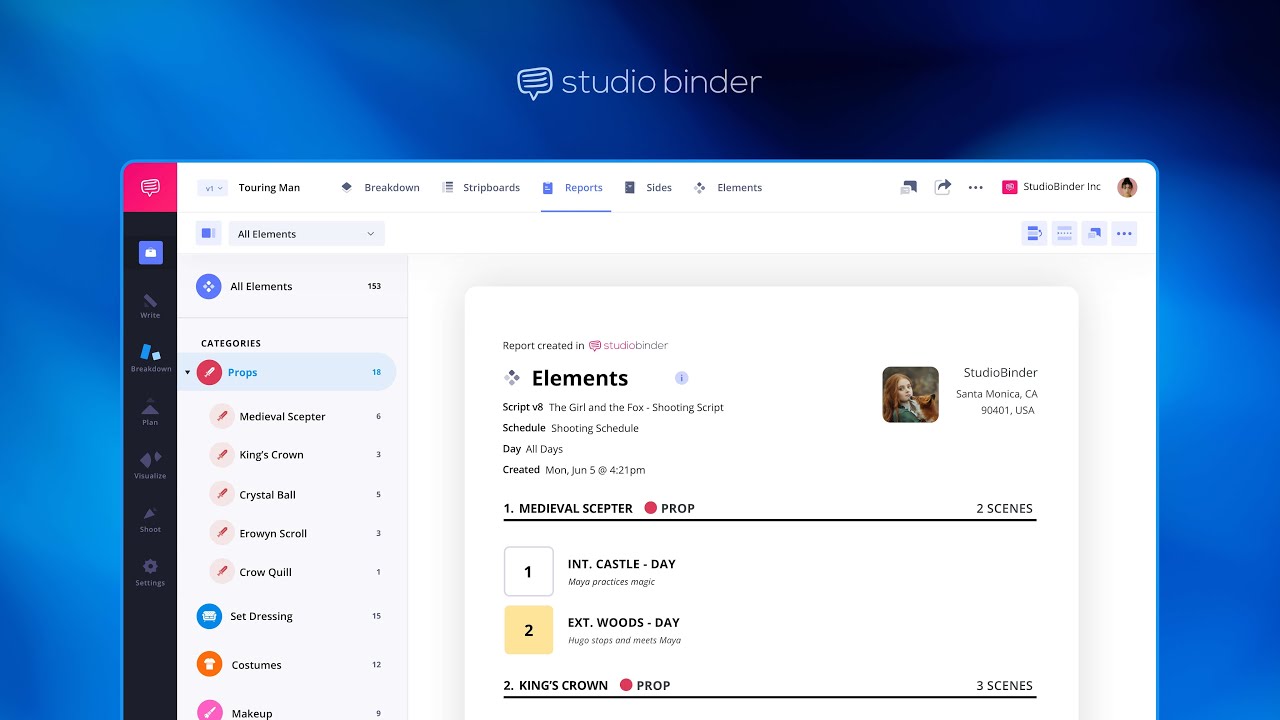Open the Breakdown section in sidebar
This screenshot has height=720, width=1280.
pos(150,358)
